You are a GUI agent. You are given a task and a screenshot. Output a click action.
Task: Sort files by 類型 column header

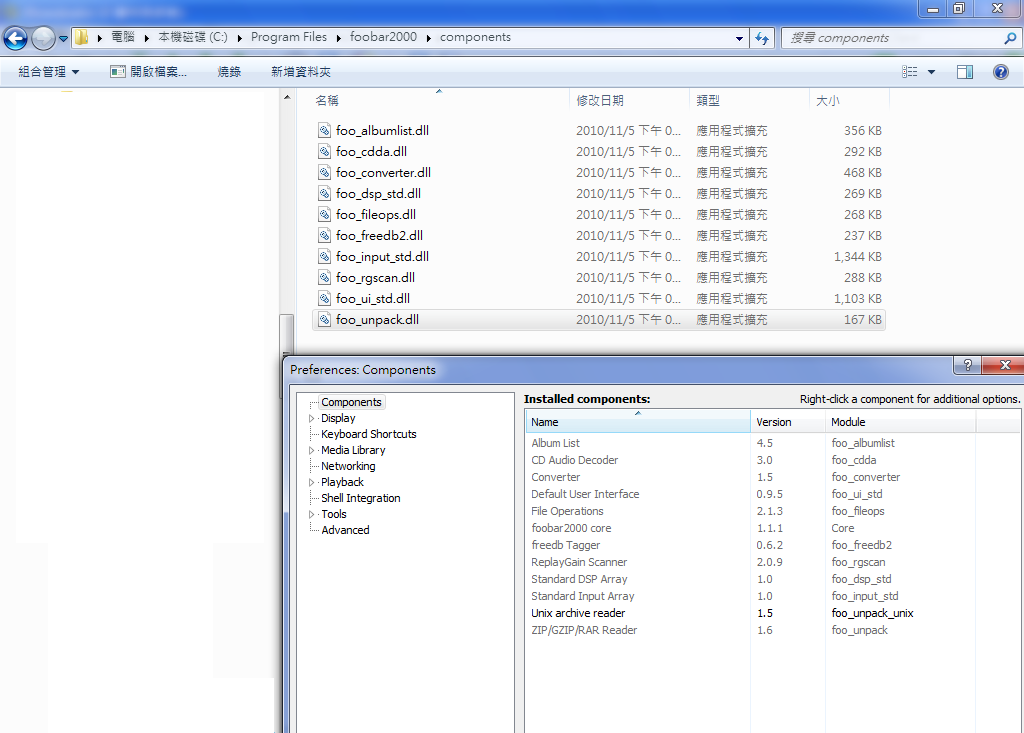click(x=750, y=101)
